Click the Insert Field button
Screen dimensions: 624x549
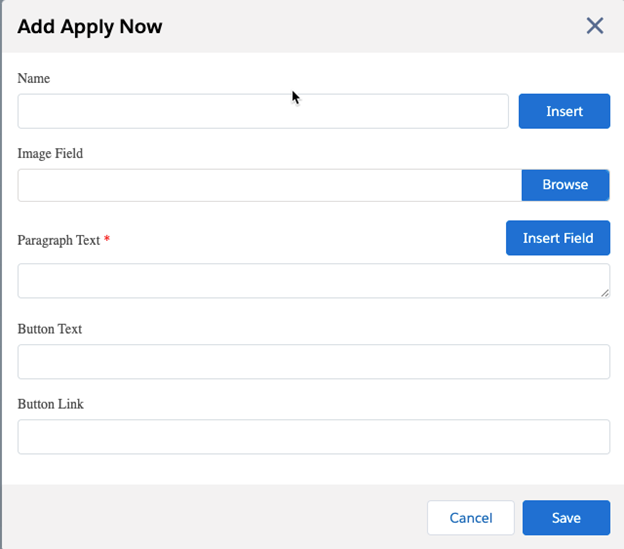pyautogui.click(x=557, y=238)
